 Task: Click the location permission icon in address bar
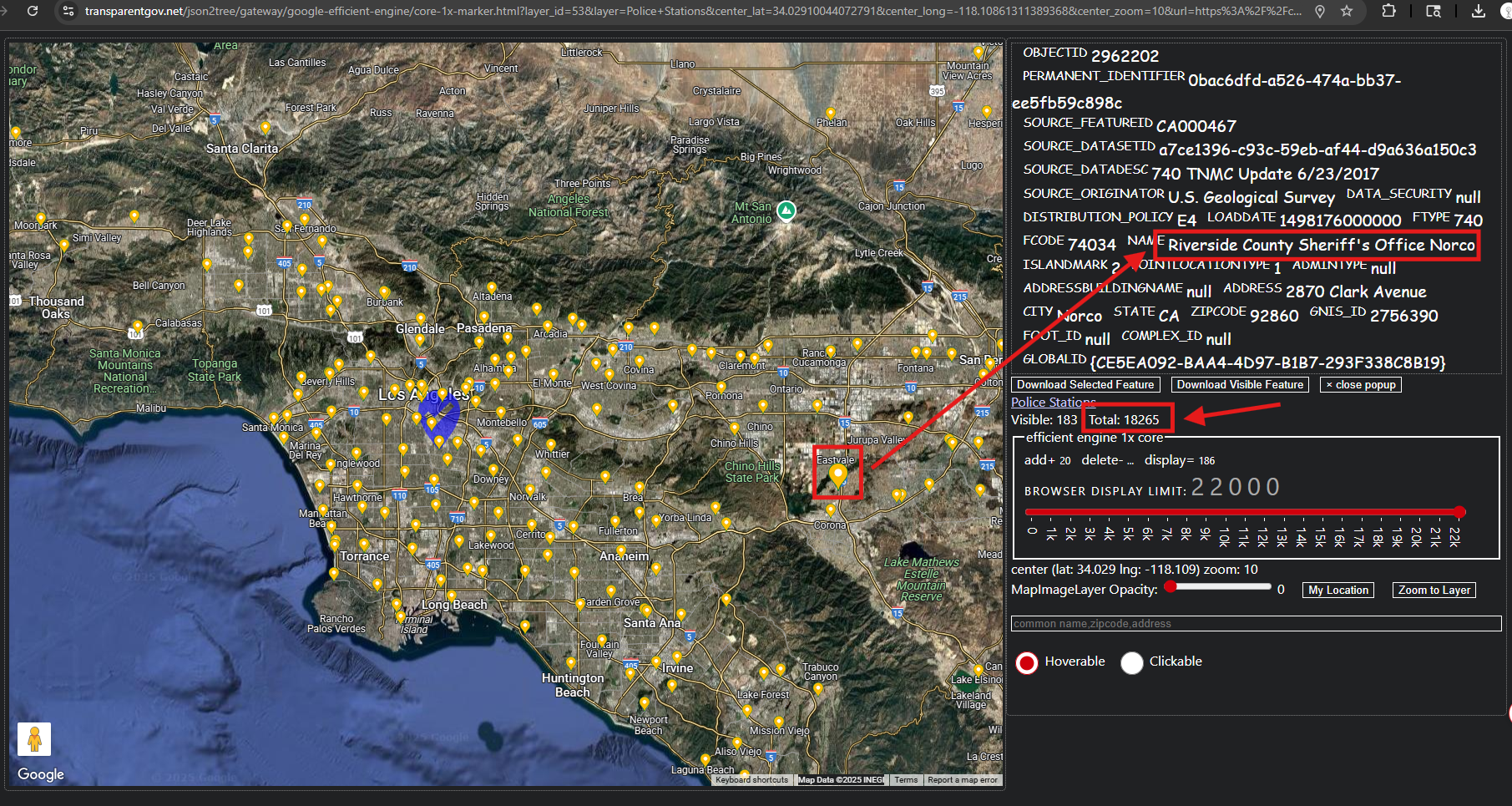click(1320, 11)
